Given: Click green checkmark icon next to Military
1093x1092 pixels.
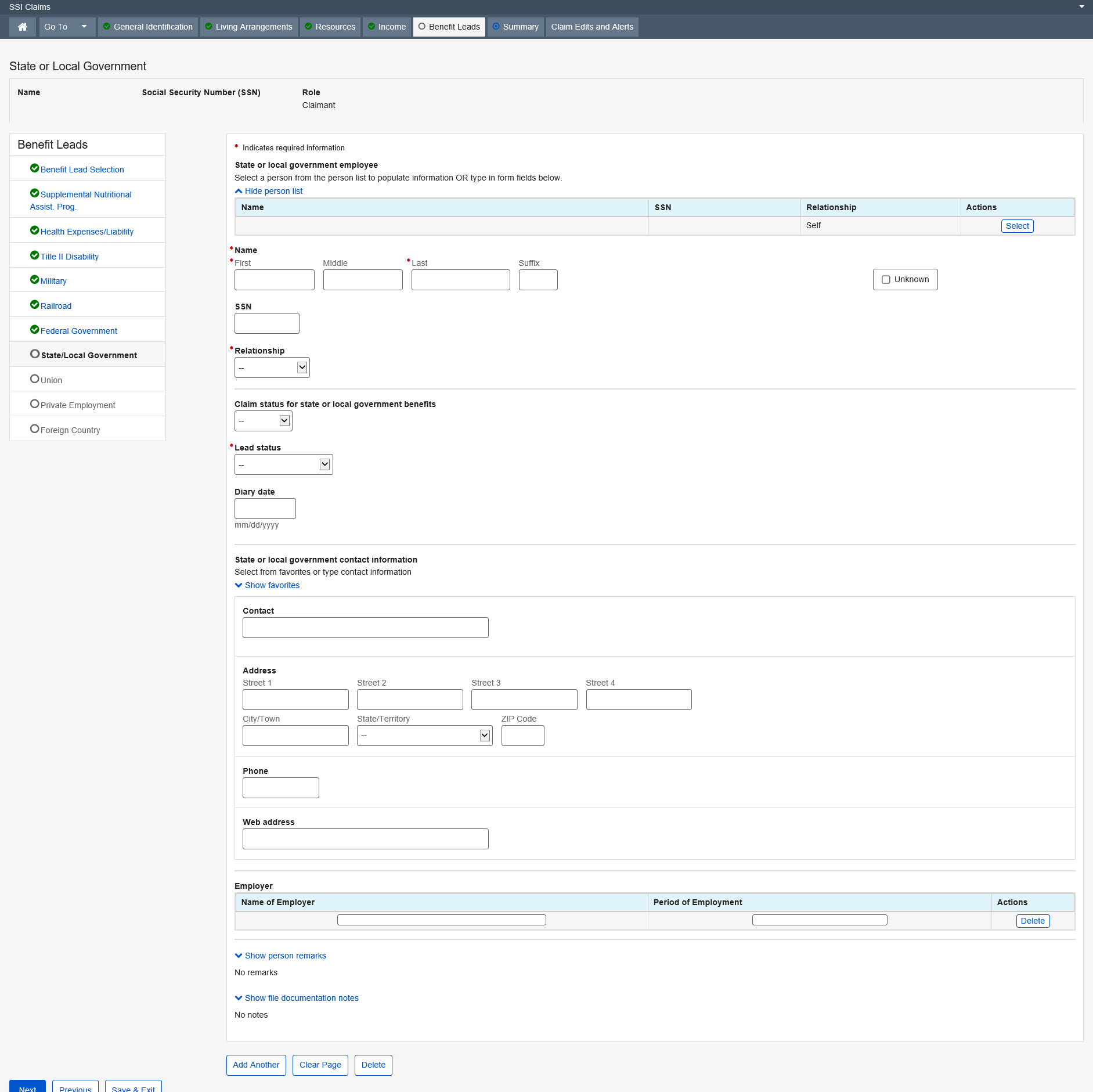Looking at the screenshot, I should (x=34, y=280).
